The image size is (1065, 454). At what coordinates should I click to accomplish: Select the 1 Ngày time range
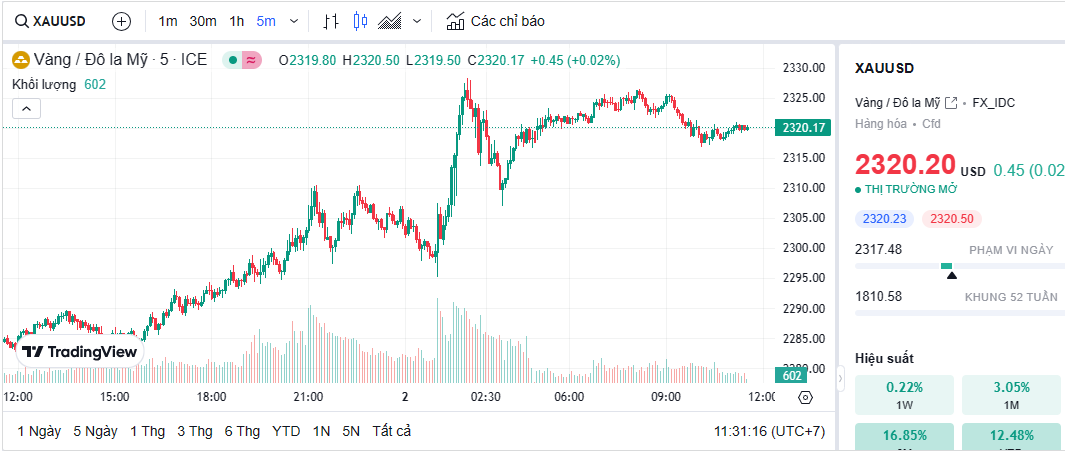point(39,431)
